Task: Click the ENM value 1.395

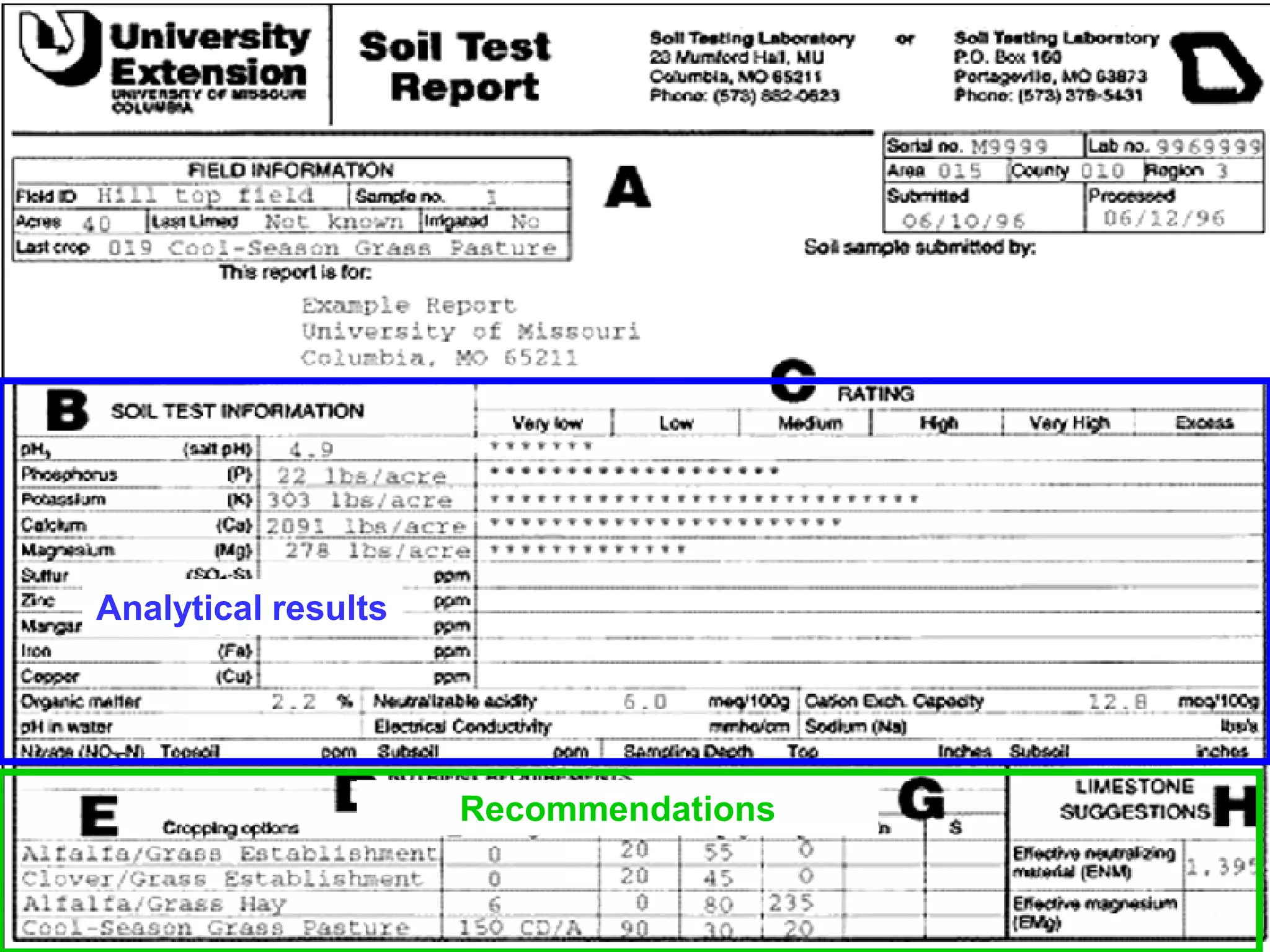Action: coord(1222,866)
